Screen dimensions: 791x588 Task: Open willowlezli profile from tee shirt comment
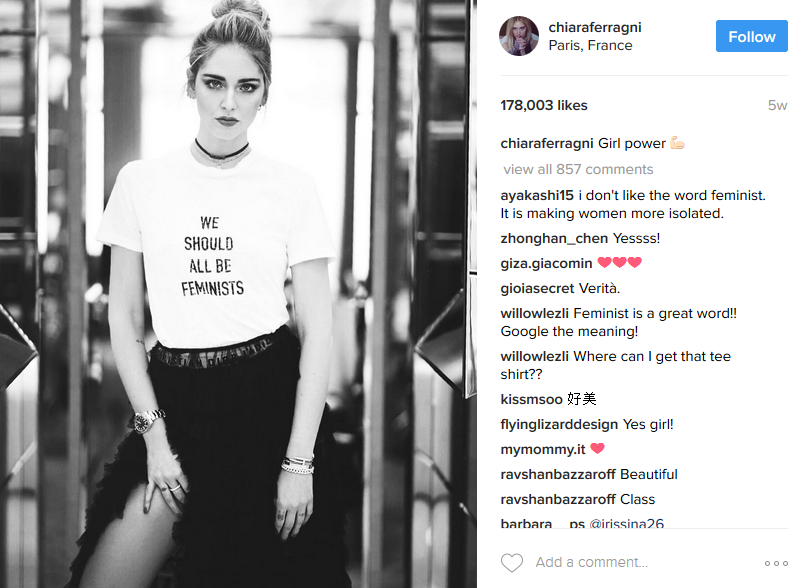pyautogui.click(x=534, y=357)
